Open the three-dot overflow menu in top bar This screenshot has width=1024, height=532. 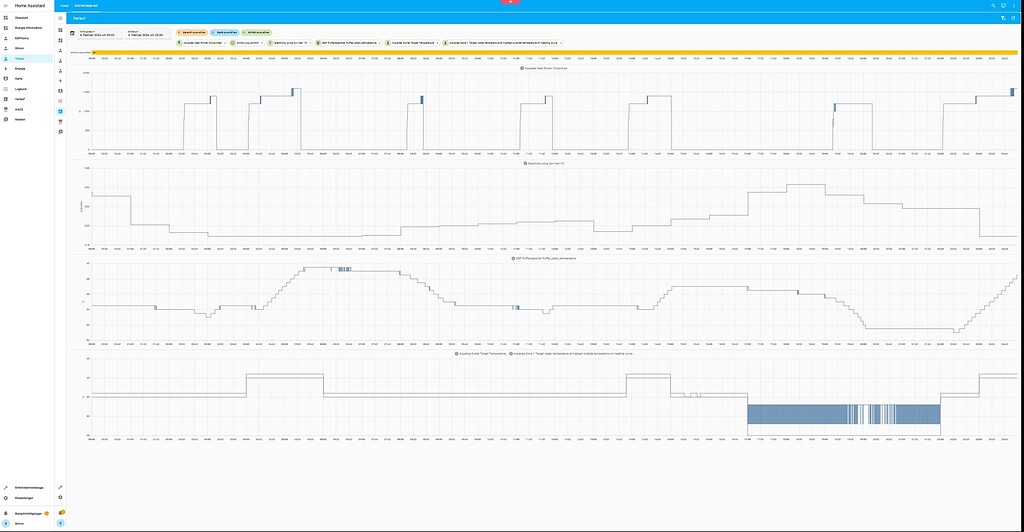click(x=1014, y=6)
